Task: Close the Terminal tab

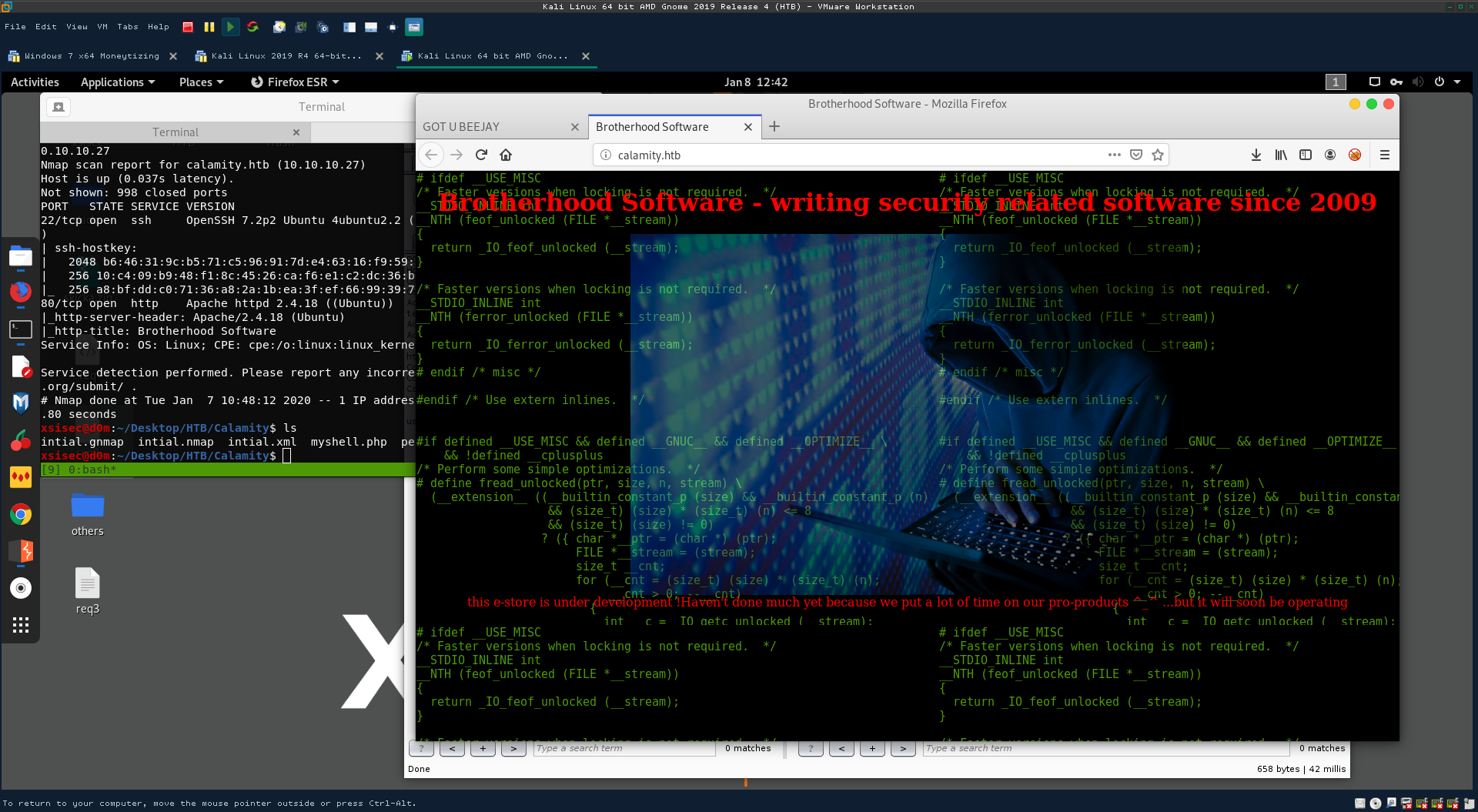Action: click(296, 132)
